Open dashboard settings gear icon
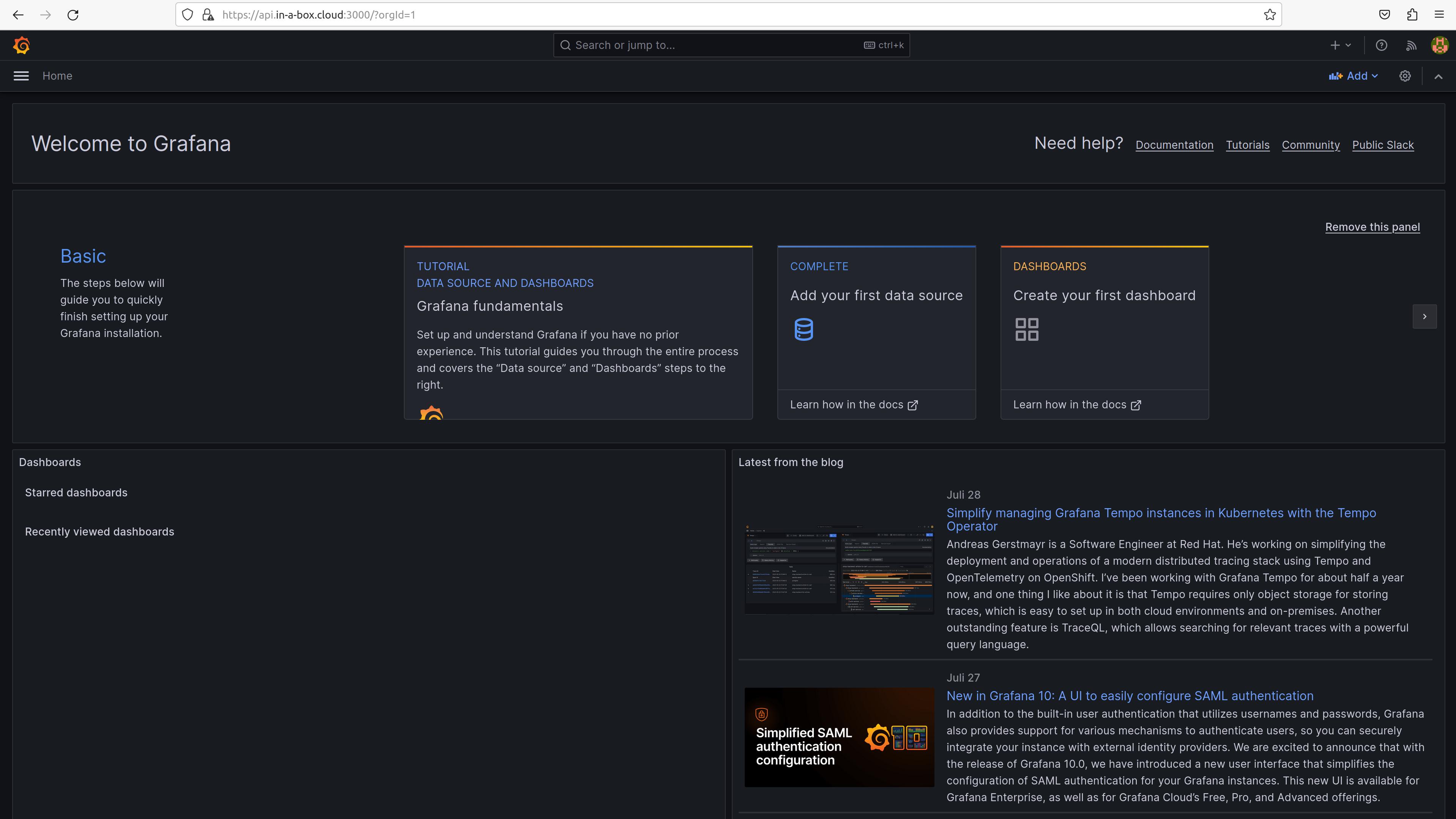 [1404, 76]
